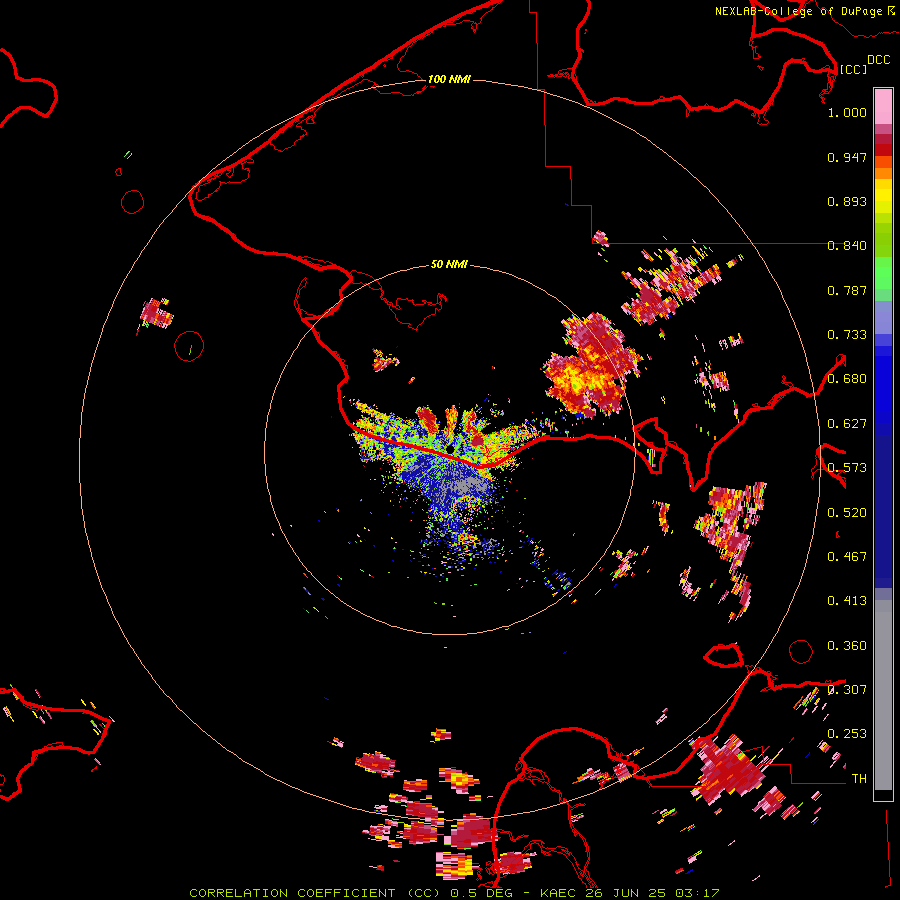Click the 100 NMI range ring label
This screenshot has height=900, width=900.
pyautogui.click(x=449, y=79)
